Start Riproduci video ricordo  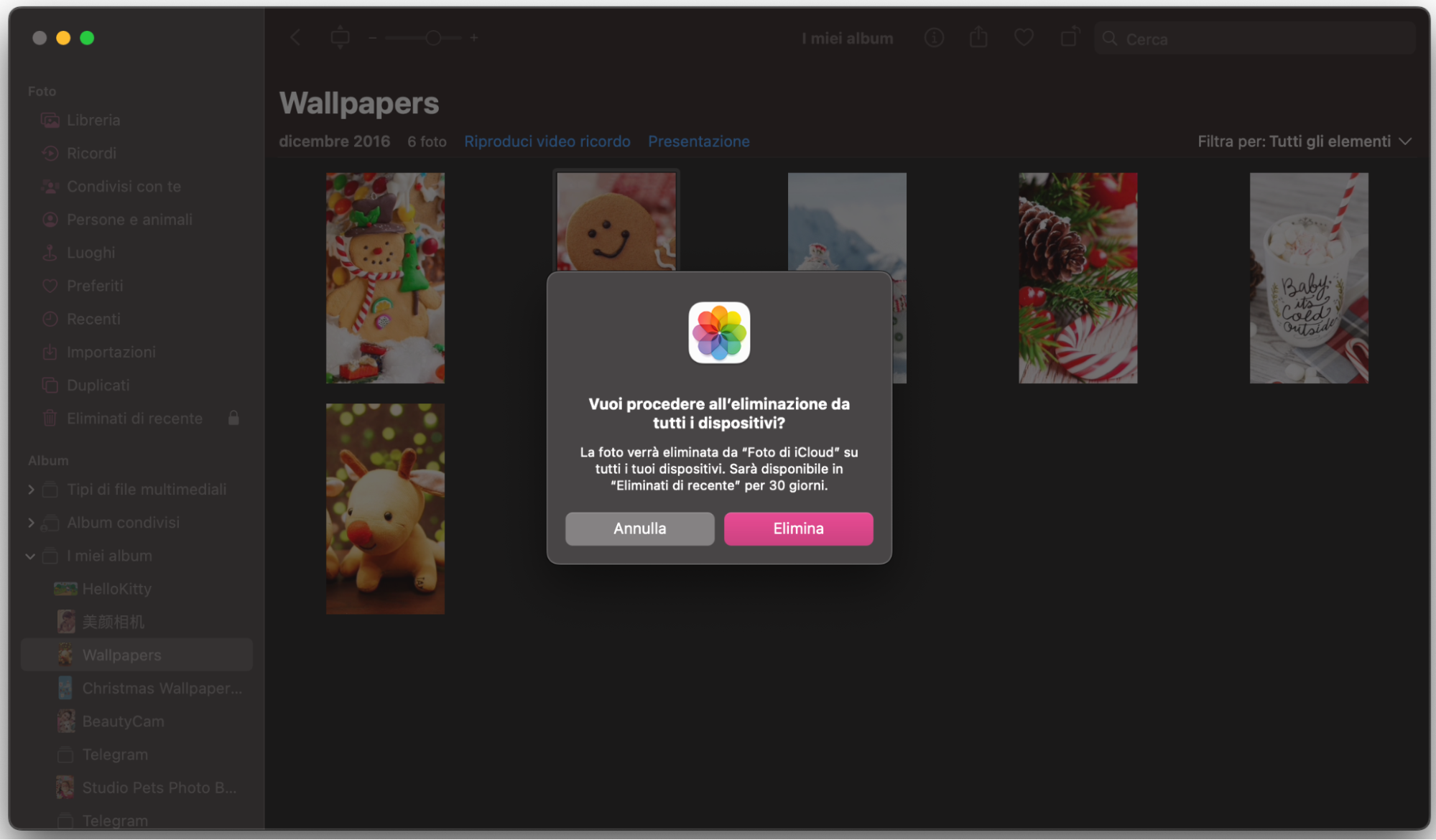pos(547,141)
